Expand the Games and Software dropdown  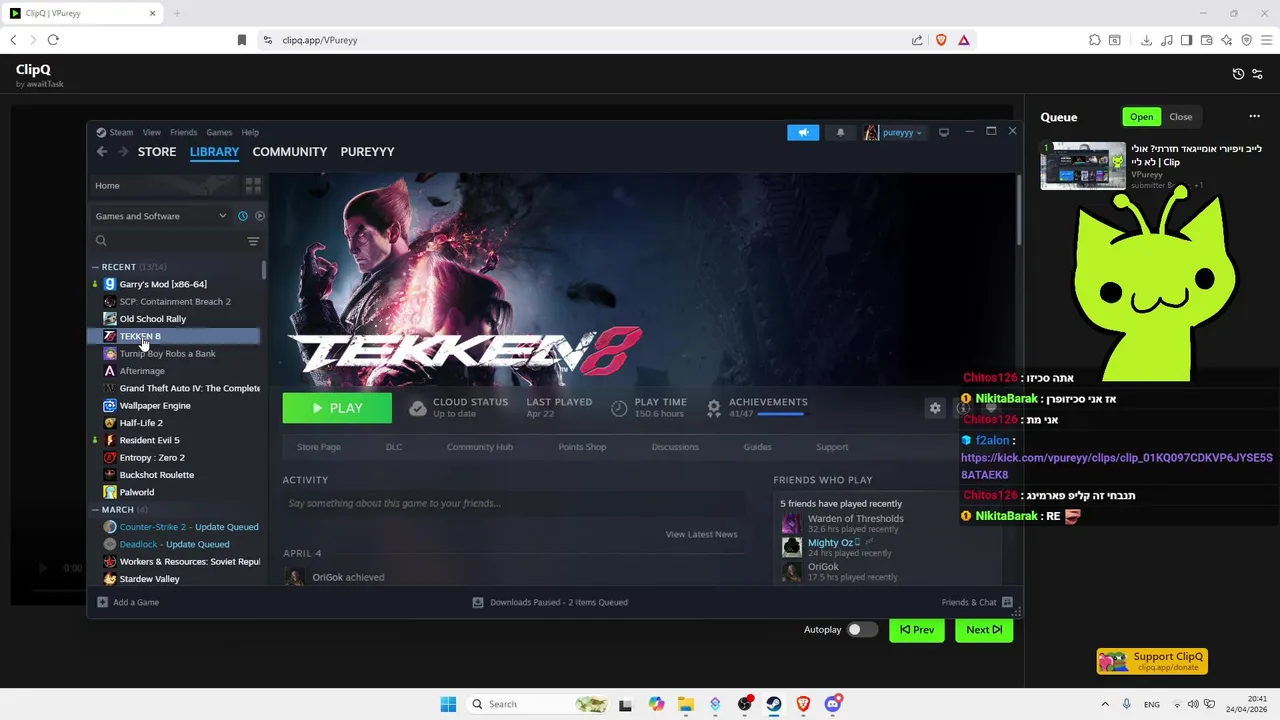161,216
